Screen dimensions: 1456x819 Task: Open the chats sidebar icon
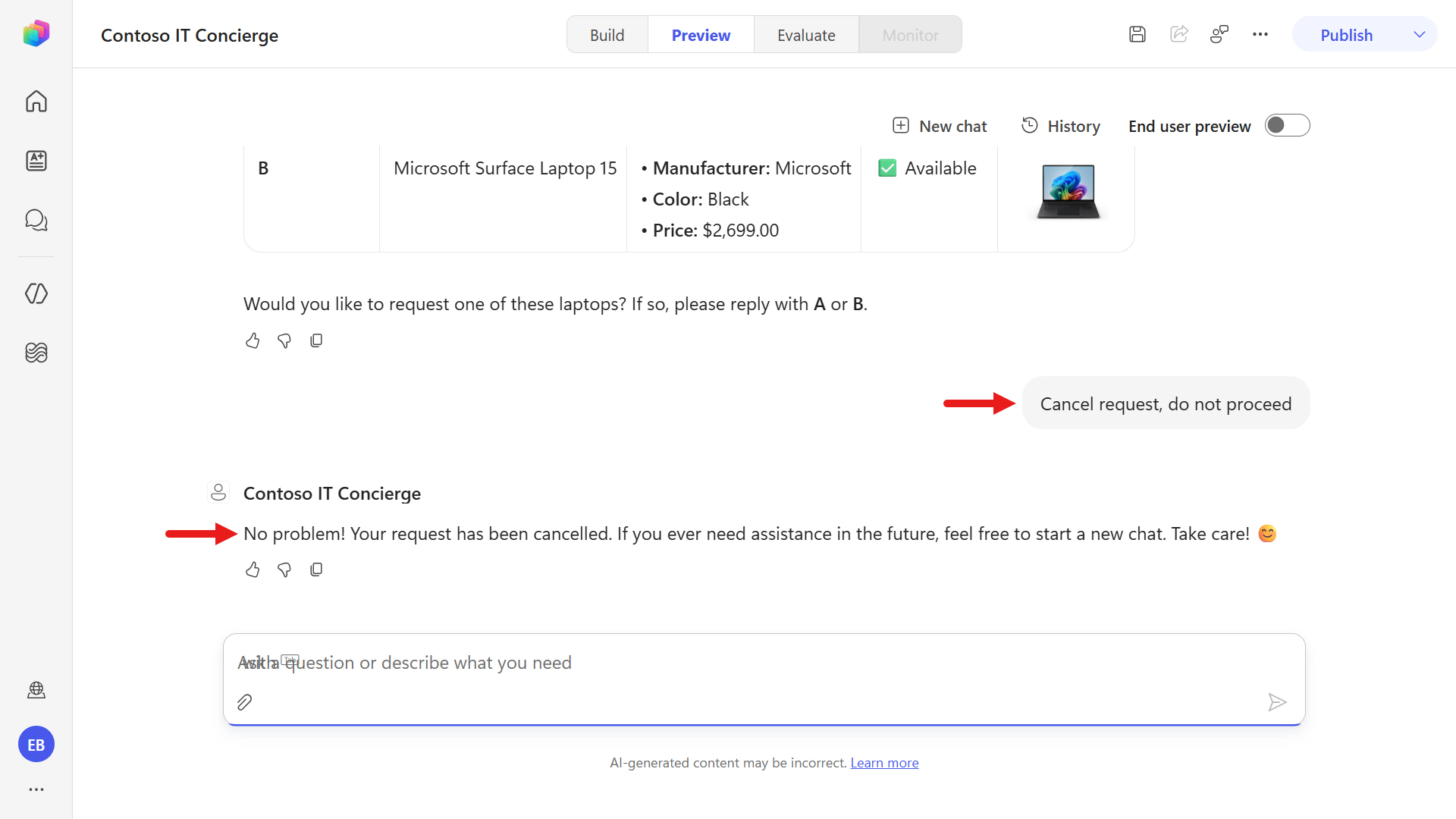tap(36, 220)
